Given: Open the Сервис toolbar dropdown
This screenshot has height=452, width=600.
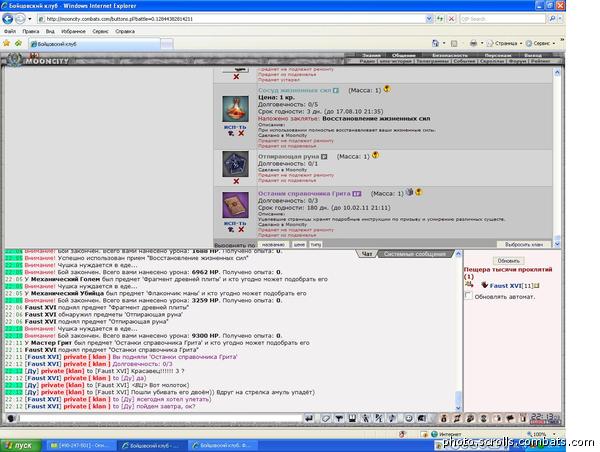Looking at the screenshot, I should (x=540, y=43).
